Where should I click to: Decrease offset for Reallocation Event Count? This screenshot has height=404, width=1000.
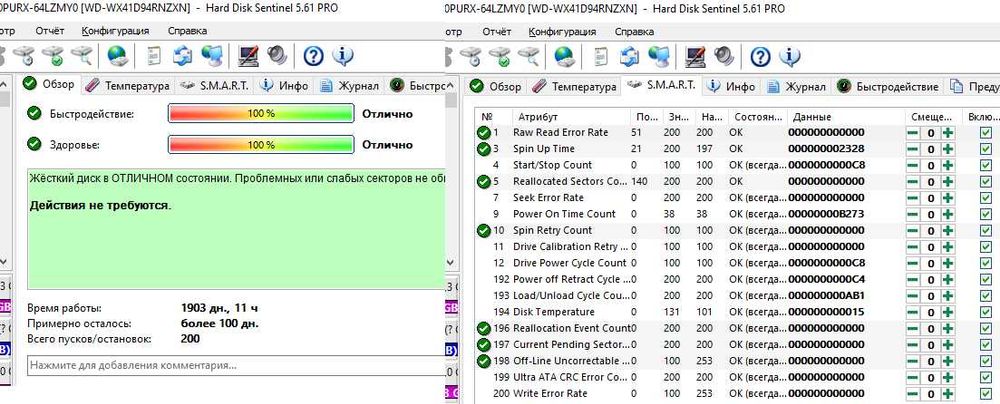tap(913, 328)
